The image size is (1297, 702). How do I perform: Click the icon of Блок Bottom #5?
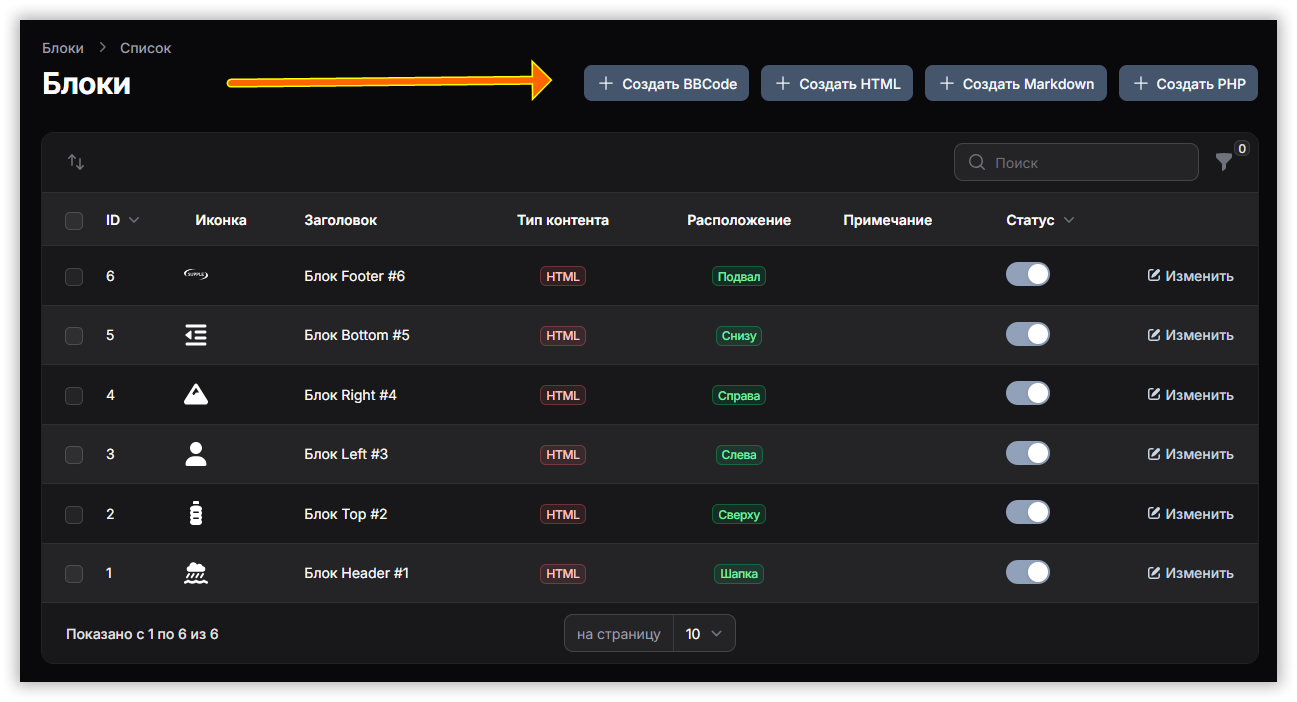[x=196, y=335]
